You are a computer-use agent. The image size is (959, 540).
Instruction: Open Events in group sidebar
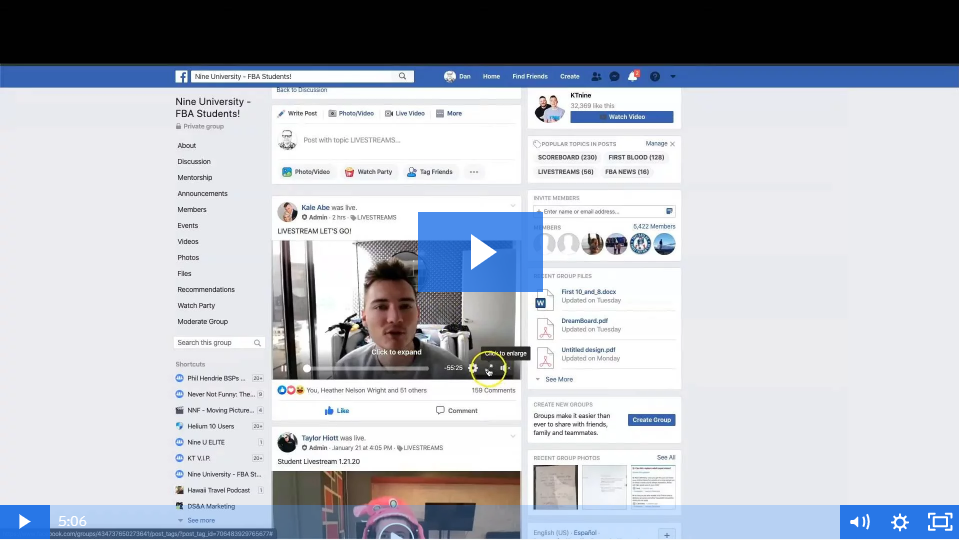click(188, 226)
